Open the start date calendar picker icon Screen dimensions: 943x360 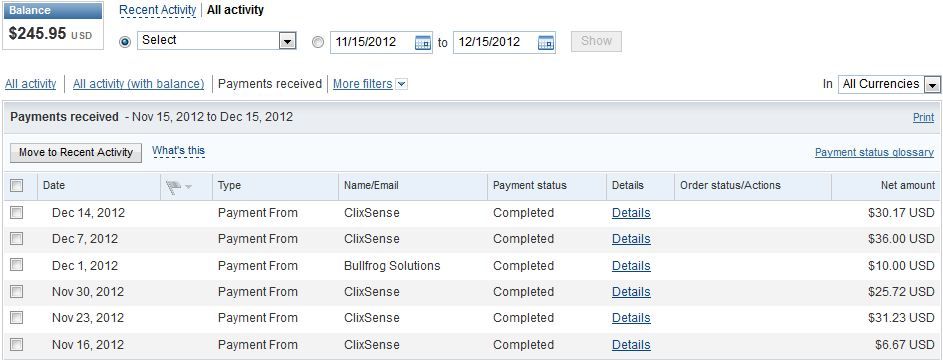pyautogui.click(x=423, y=43)
